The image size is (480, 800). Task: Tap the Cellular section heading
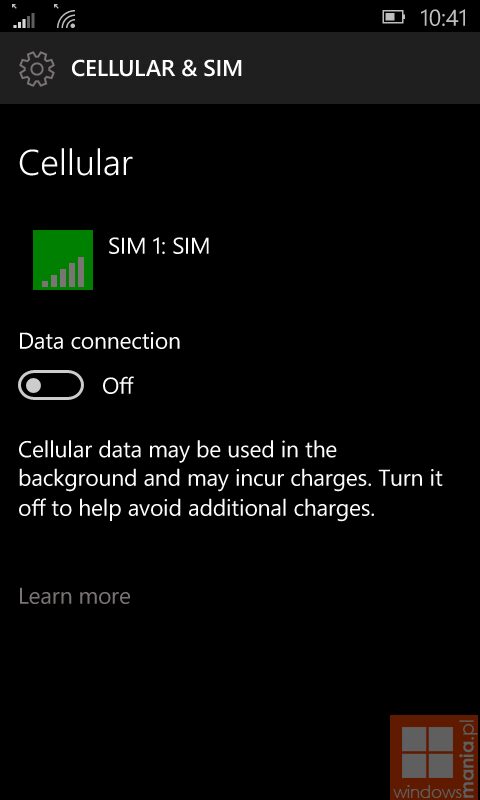tap(76, 163)
